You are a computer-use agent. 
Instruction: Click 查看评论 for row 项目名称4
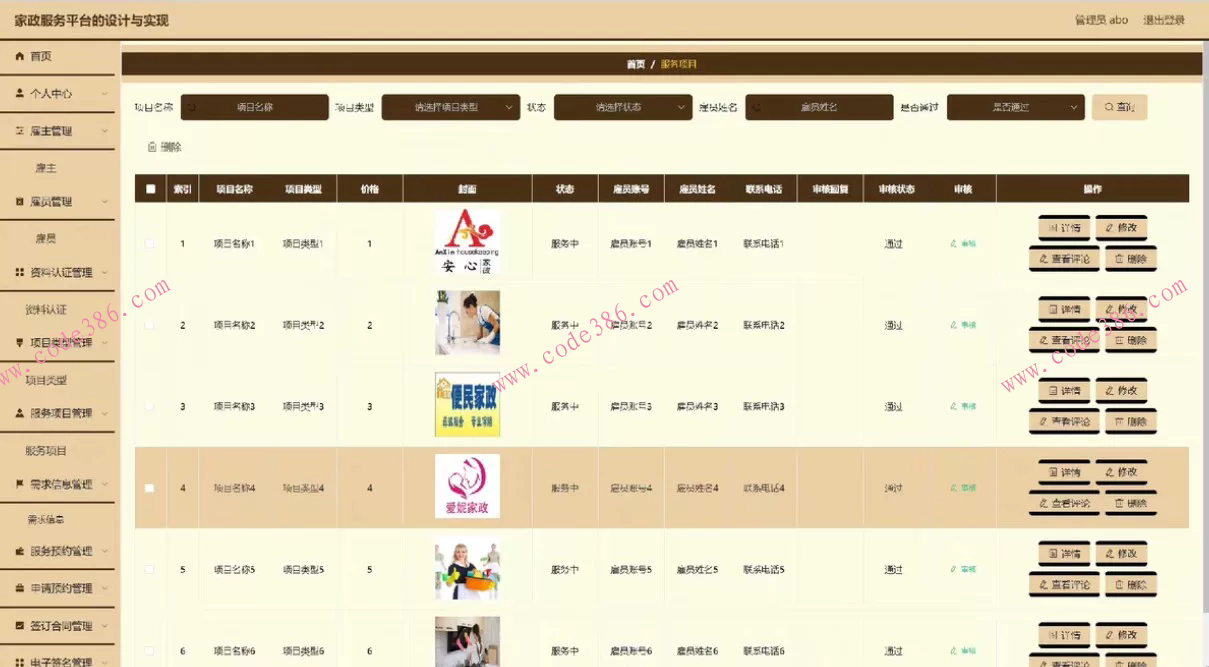(x=1064, y=503)
